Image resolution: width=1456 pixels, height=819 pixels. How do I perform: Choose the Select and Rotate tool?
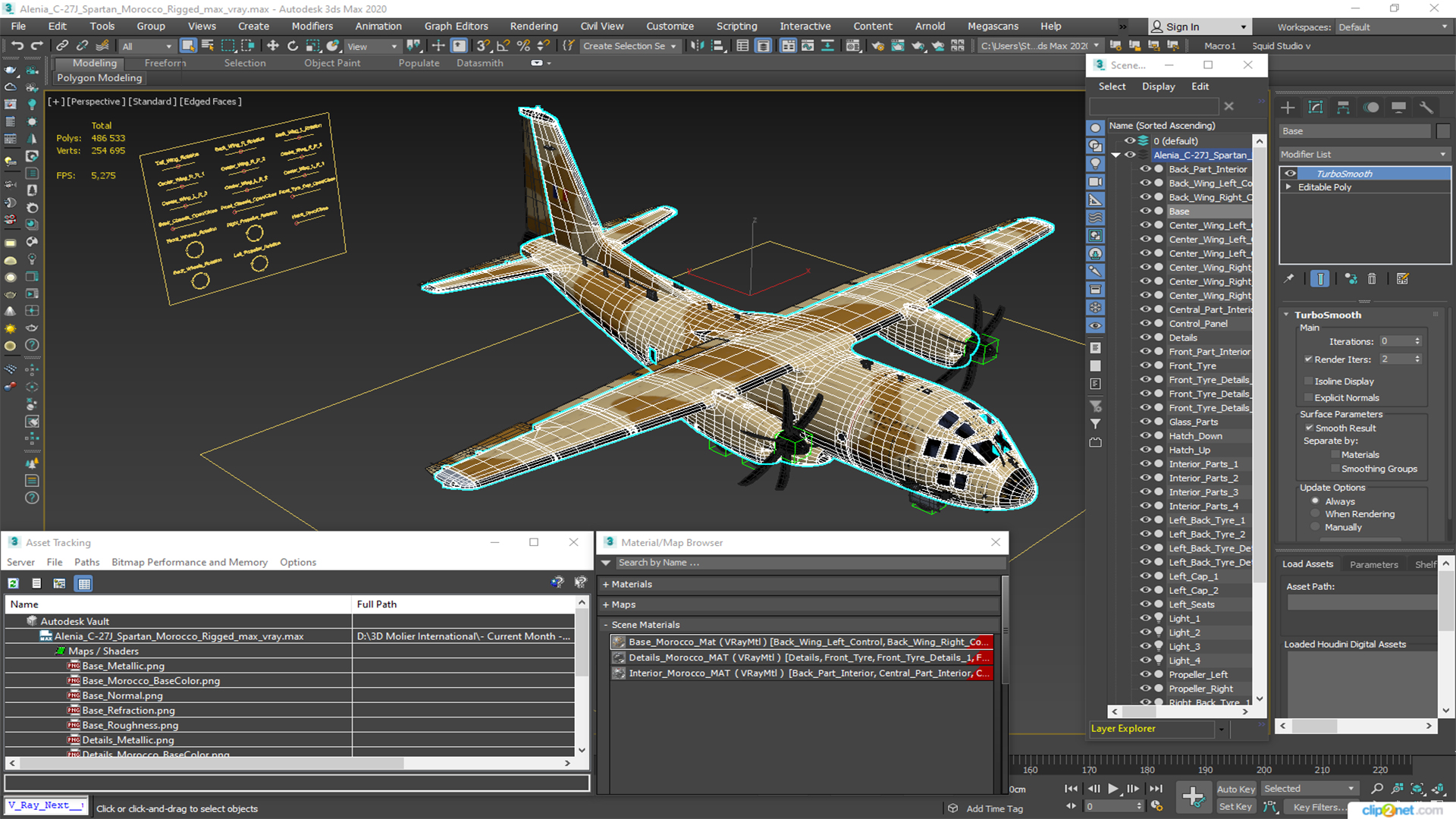click(x=293, y=45)
